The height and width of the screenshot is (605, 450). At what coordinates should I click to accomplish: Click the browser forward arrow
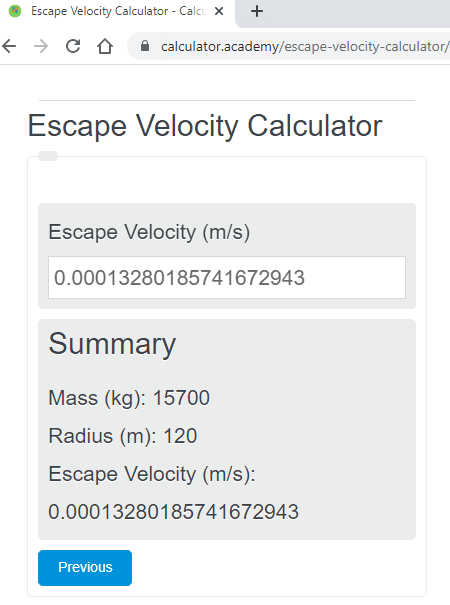click(41, 46)
